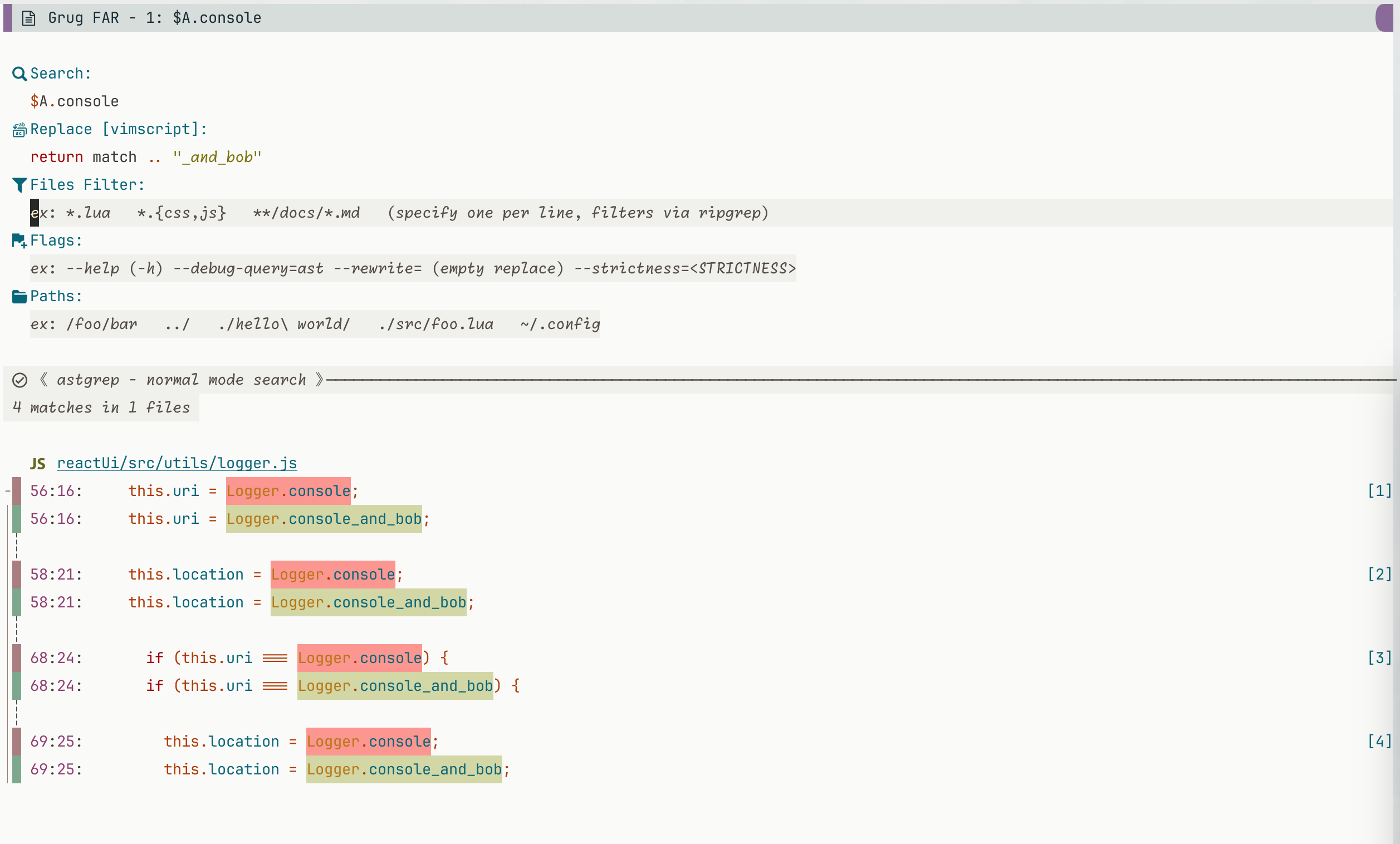The height and width of the screenshot is (844, 1400).
Task: Click the Flags flag icon
Action: pos(19,242)
